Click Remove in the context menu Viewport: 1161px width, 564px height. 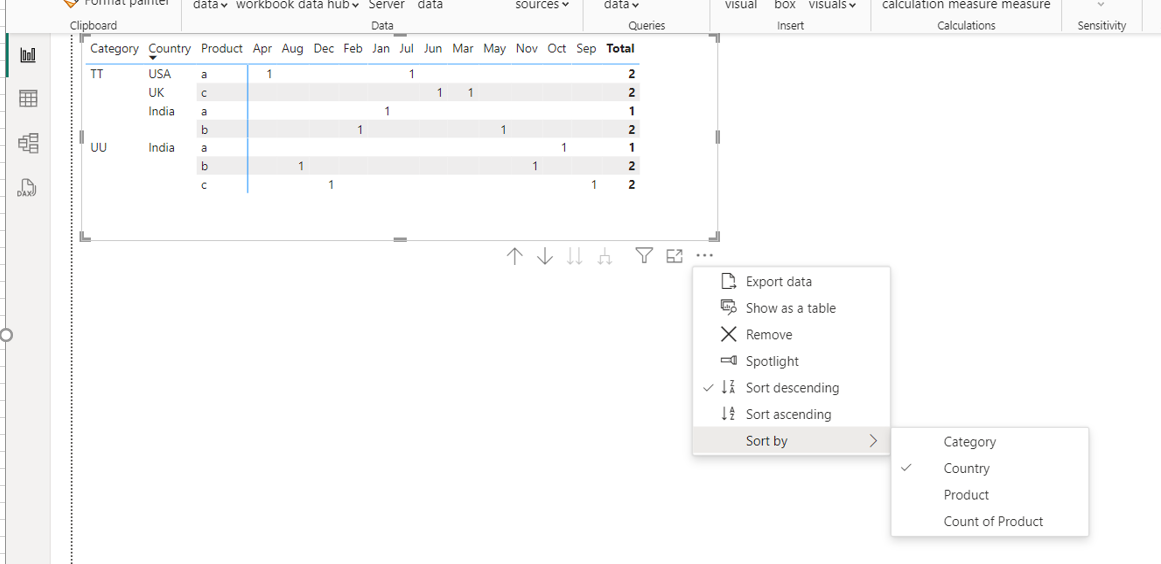pos(791,335)
